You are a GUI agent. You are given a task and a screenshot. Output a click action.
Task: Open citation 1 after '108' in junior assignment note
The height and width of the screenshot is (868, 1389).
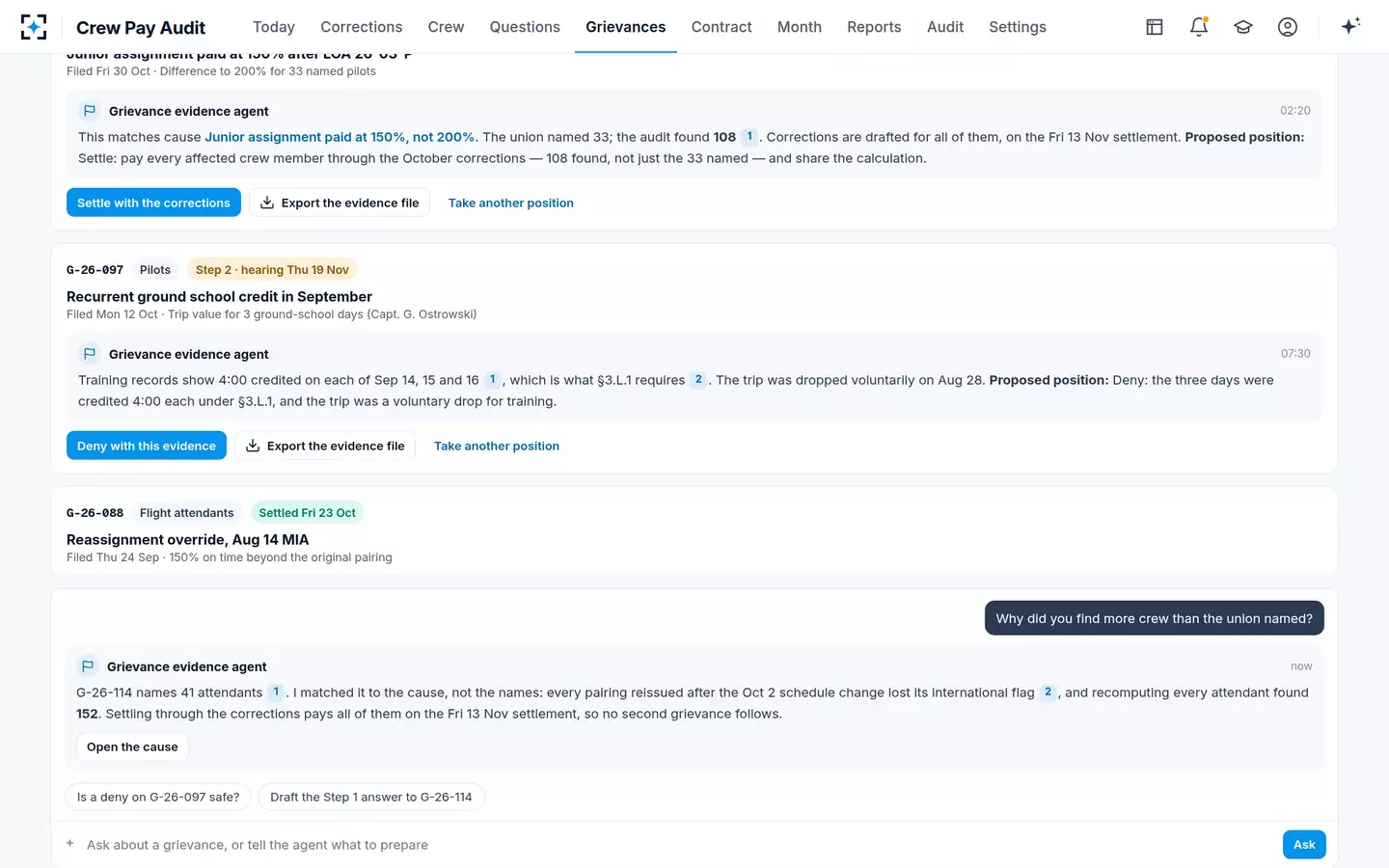[749, 137]
